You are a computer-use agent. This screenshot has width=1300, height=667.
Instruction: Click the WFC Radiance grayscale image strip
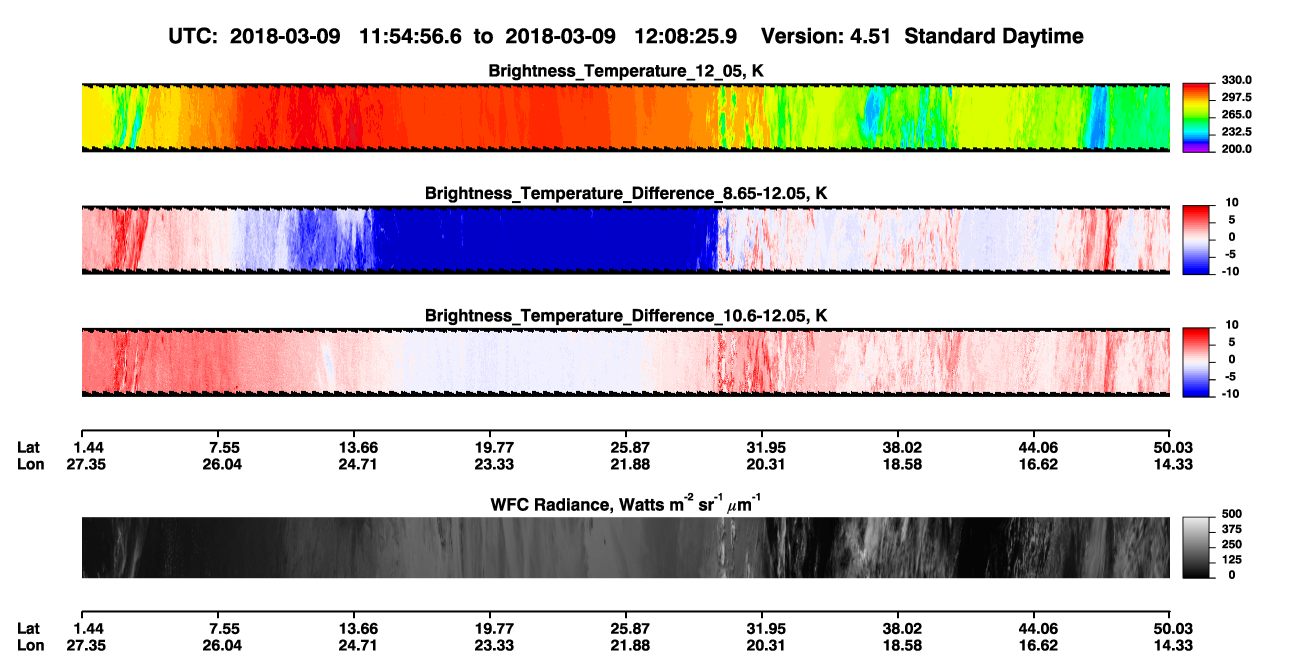(x=625, y=547)
